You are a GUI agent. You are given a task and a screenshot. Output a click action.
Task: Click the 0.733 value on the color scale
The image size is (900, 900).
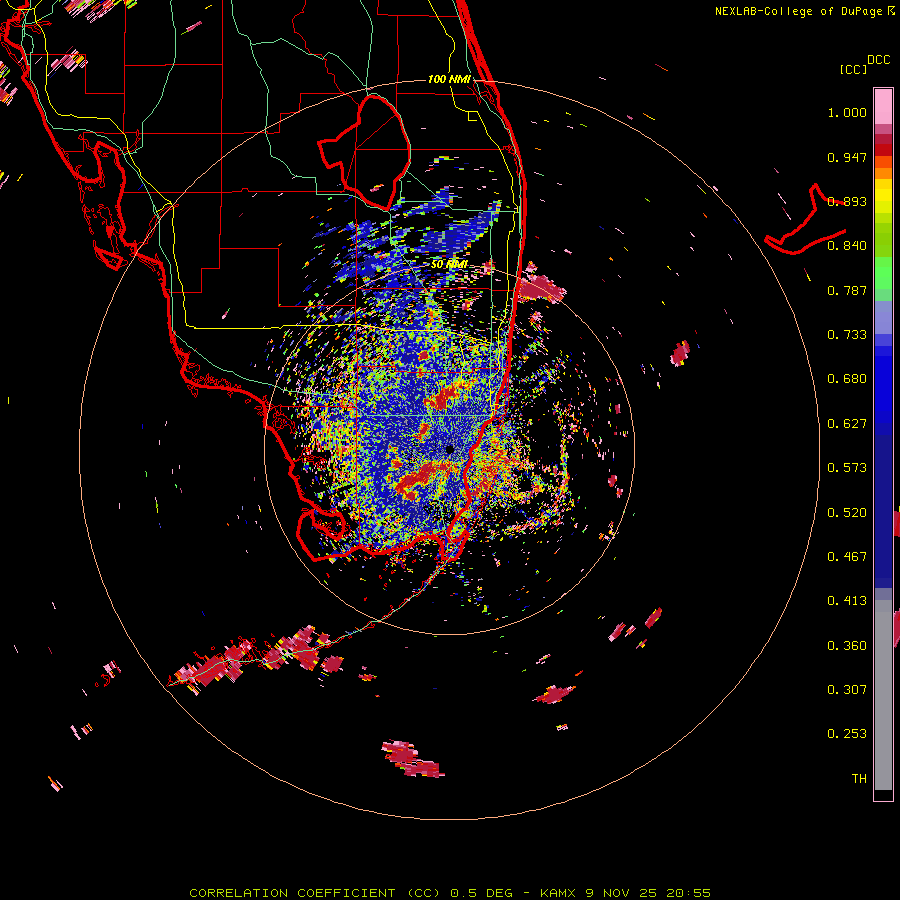tap(847, 335)
